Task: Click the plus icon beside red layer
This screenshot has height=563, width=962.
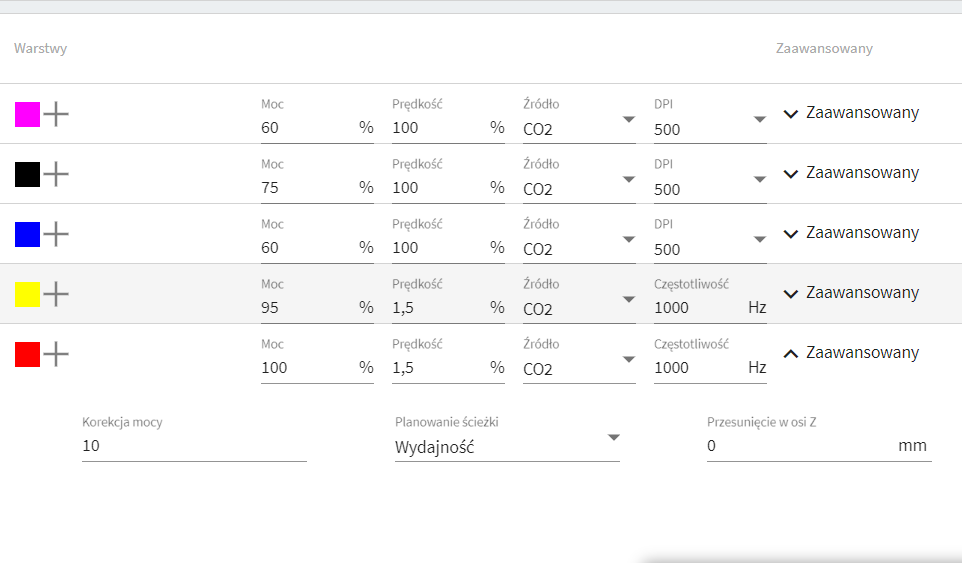Action: (56, 354)
